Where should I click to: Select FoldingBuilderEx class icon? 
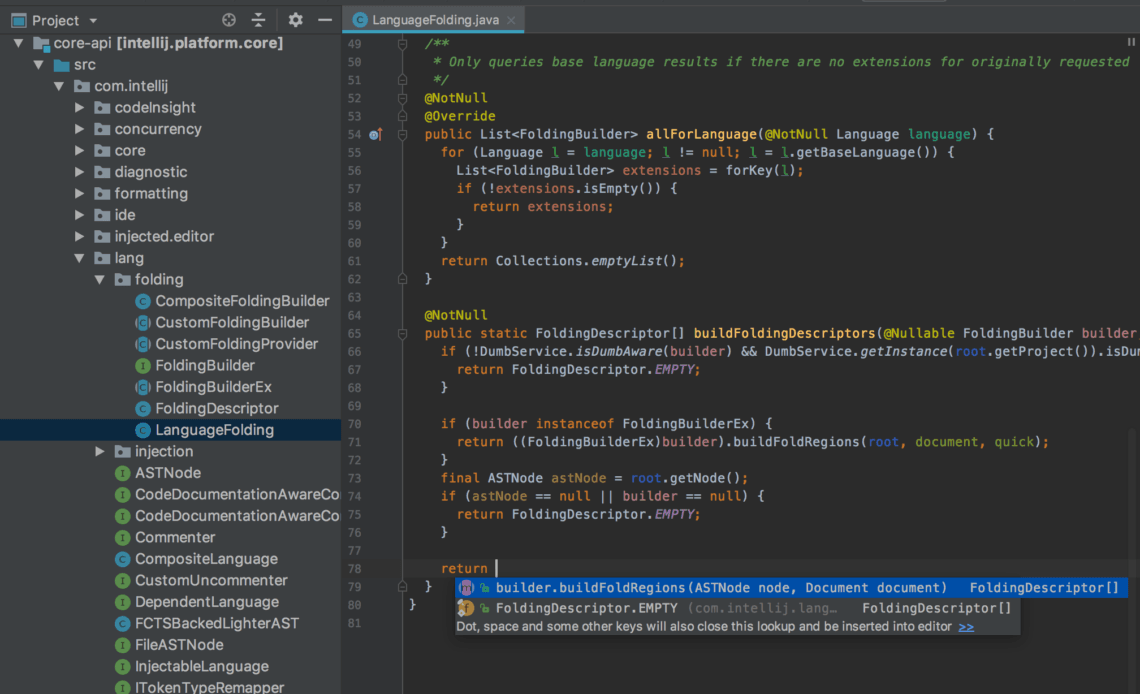142,387
